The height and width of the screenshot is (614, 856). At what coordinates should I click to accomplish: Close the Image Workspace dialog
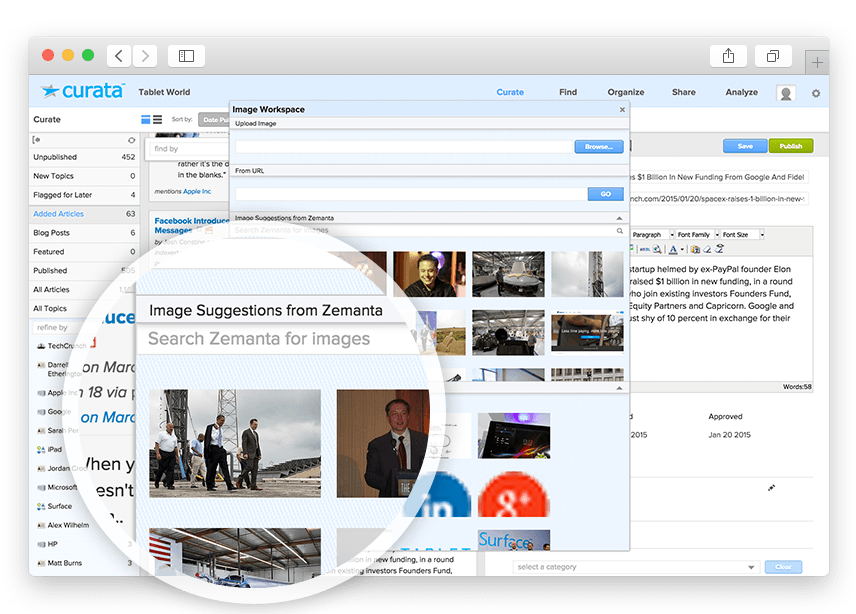tap(622, 109)
